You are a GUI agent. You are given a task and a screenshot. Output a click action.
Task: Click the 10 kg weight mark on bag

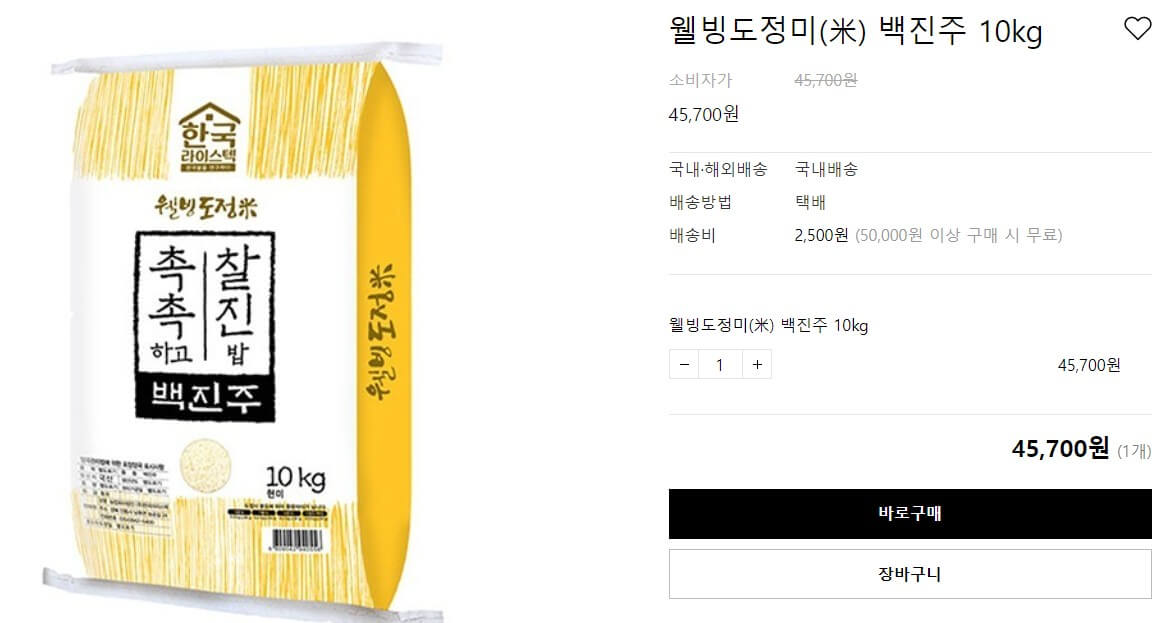(x=295, y=479)
